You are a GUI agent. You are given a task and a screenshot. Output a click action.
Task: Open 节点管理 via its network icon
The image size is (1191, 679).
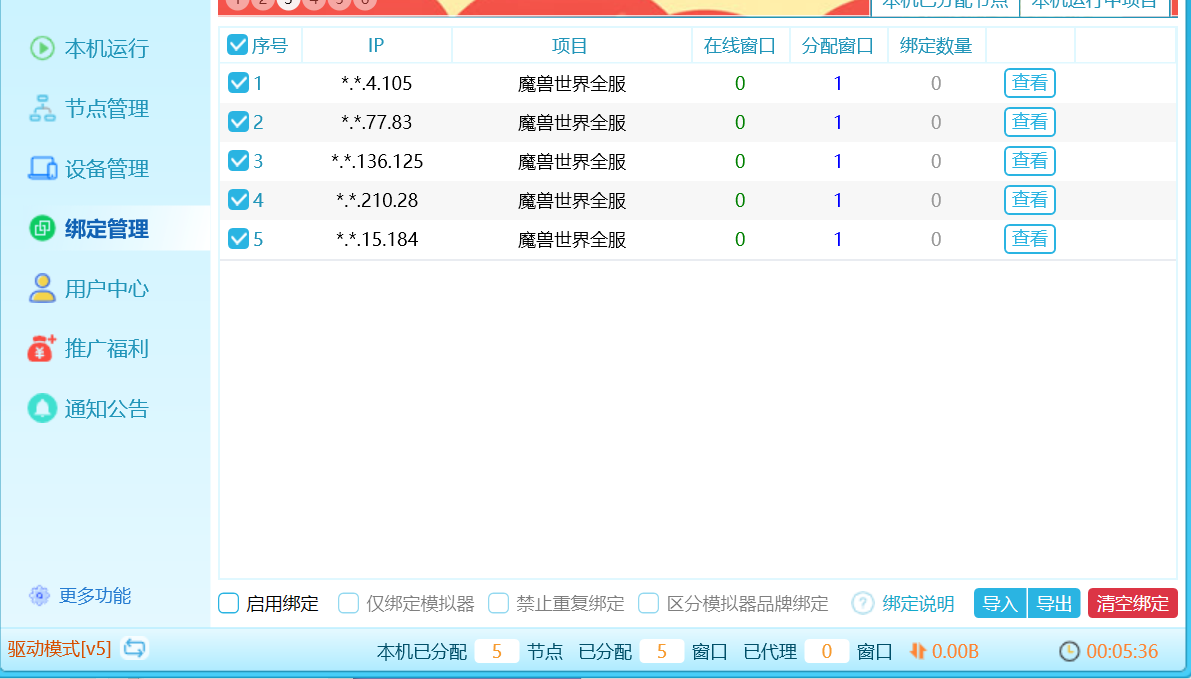point(42,109)
